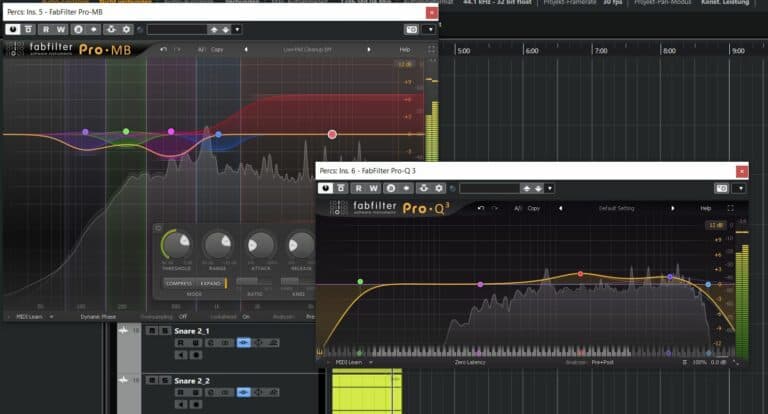Viewport: 768px width, 414px height.
Task: Open the Pro-Q 3 Default Setting preset menu
Action: (x=616, y=208)
